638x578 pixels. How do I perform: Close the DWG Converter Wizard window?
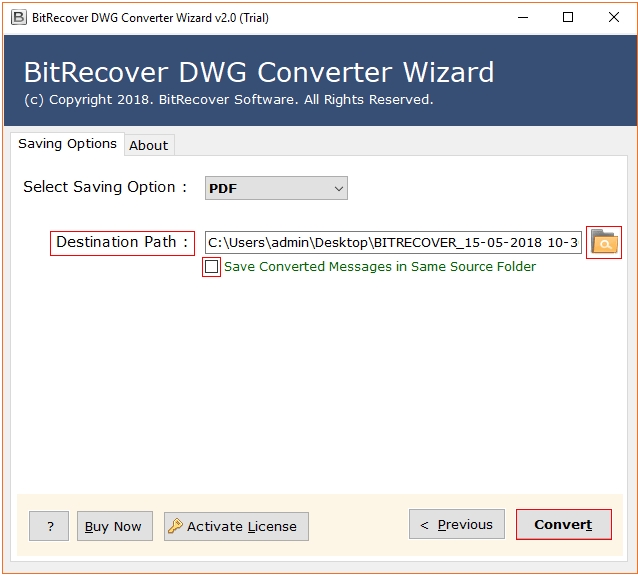coord(614,17)
